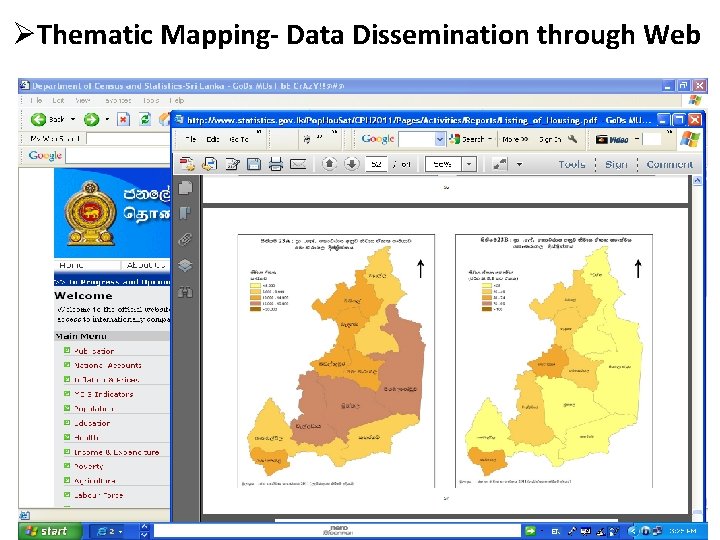This screenshot has width=720, height=540.
Task: Open the Sign pane in PDF viewer
Action: pyautogui.click(x=616, y=164)
